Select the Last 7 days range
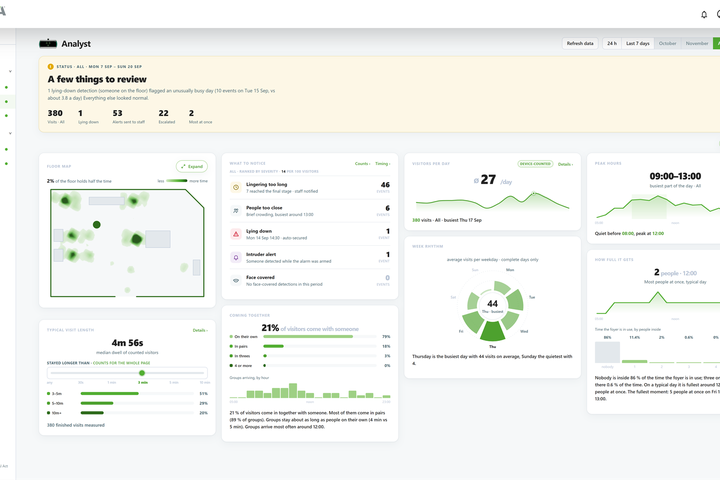The image size is (720, 480). [x=638, y=43]
